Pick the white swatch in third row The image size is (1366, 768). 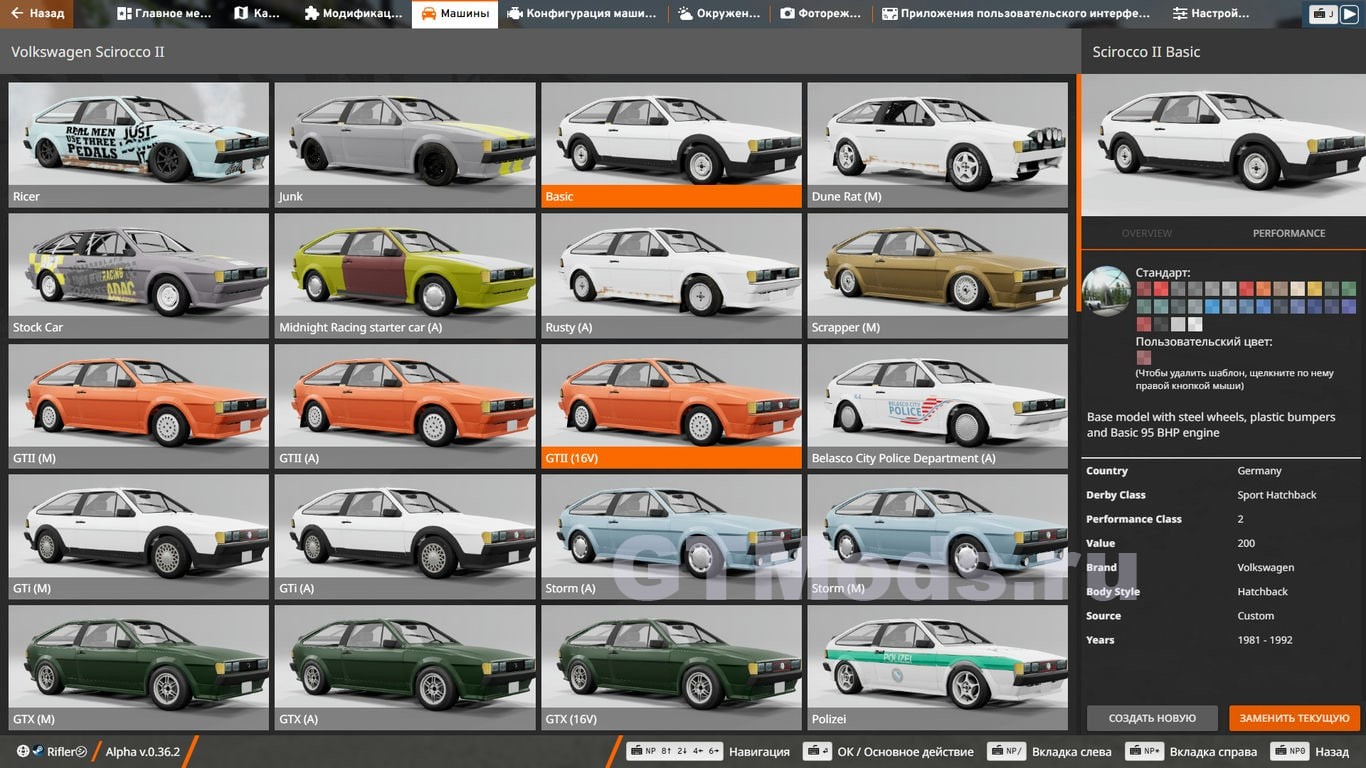[1195, 324]
